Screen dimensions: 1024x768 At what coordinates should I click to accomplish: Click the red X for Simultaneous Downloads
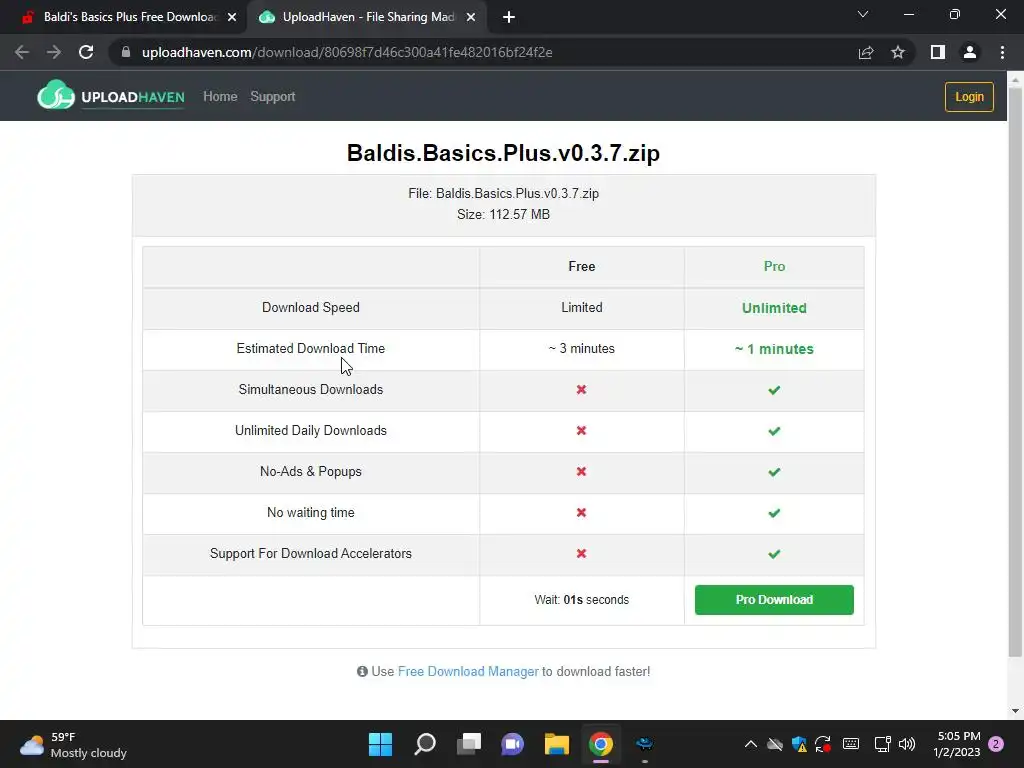pos(581,389)
